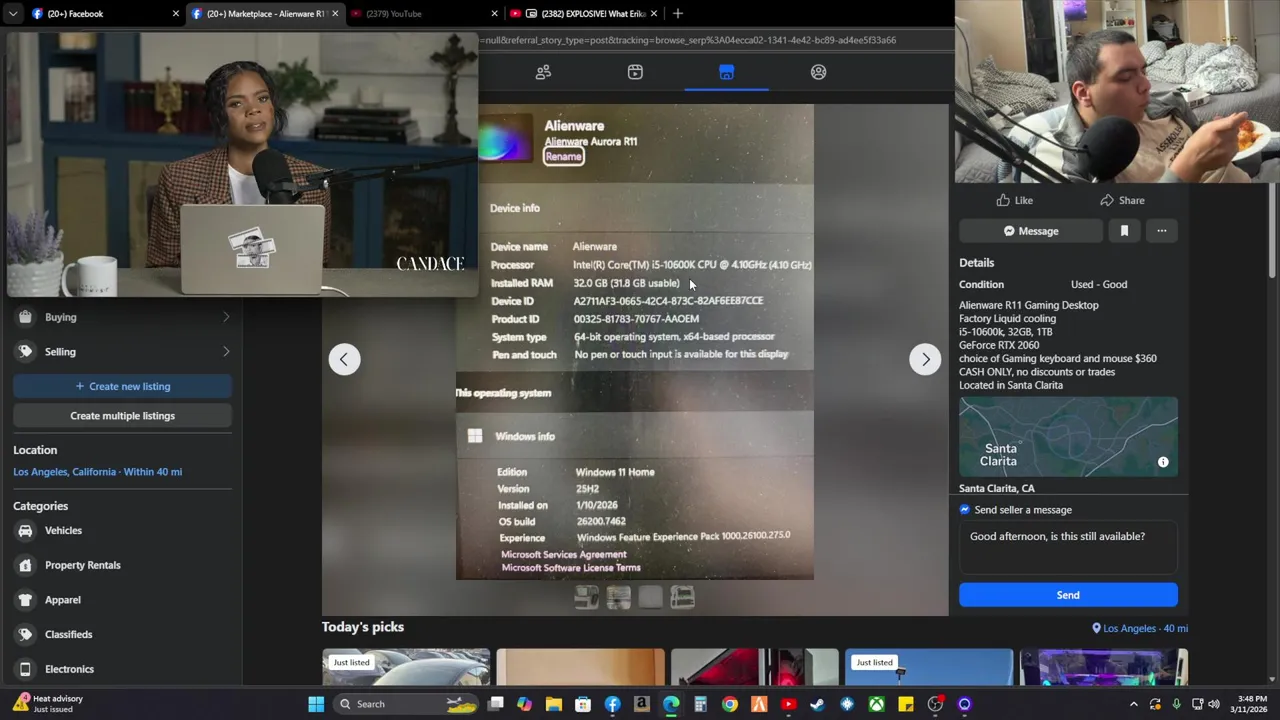Click the browser address bar URL
Screen dimensions: 1280x720
pyautogui.click(x=688, y=40)
